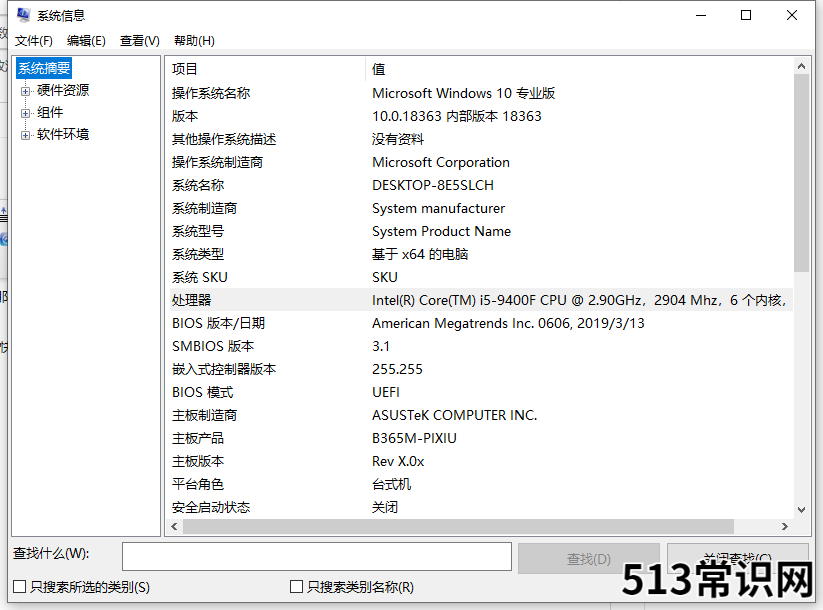Open the 查看(V) menu
This screenshot has width=823, height=610.
pos(140,41)
